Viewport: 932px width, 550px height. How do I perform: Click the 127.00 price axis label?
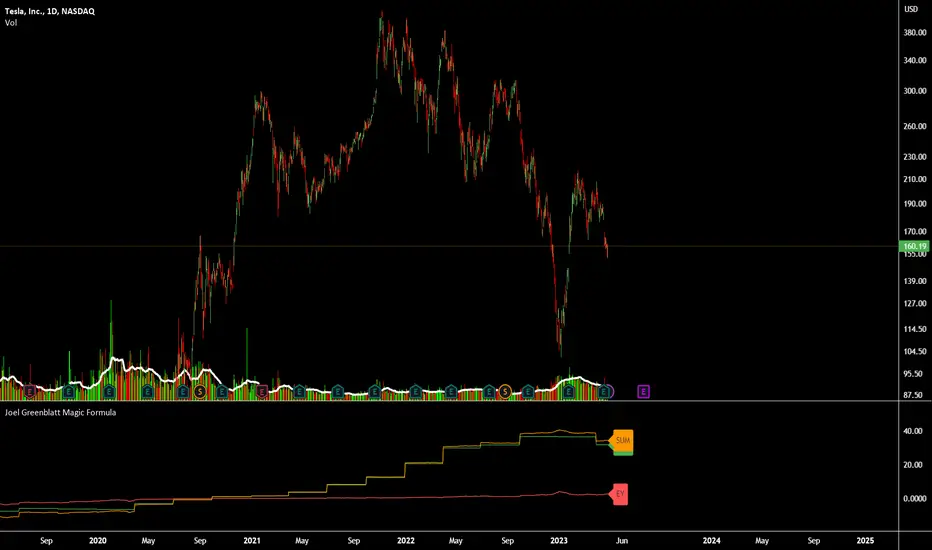coord(915,303)
